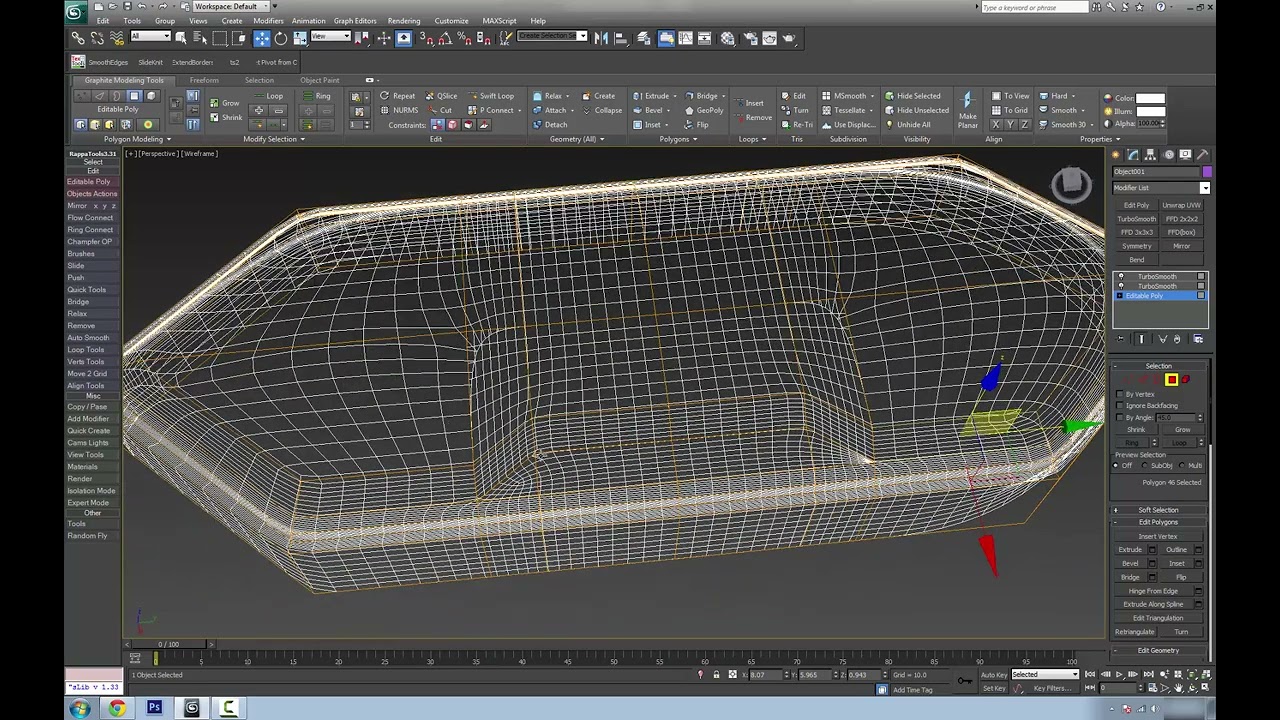Click the keyword search input field
The width and height of the screenshot is (1280, 720).
[1034, 7]
